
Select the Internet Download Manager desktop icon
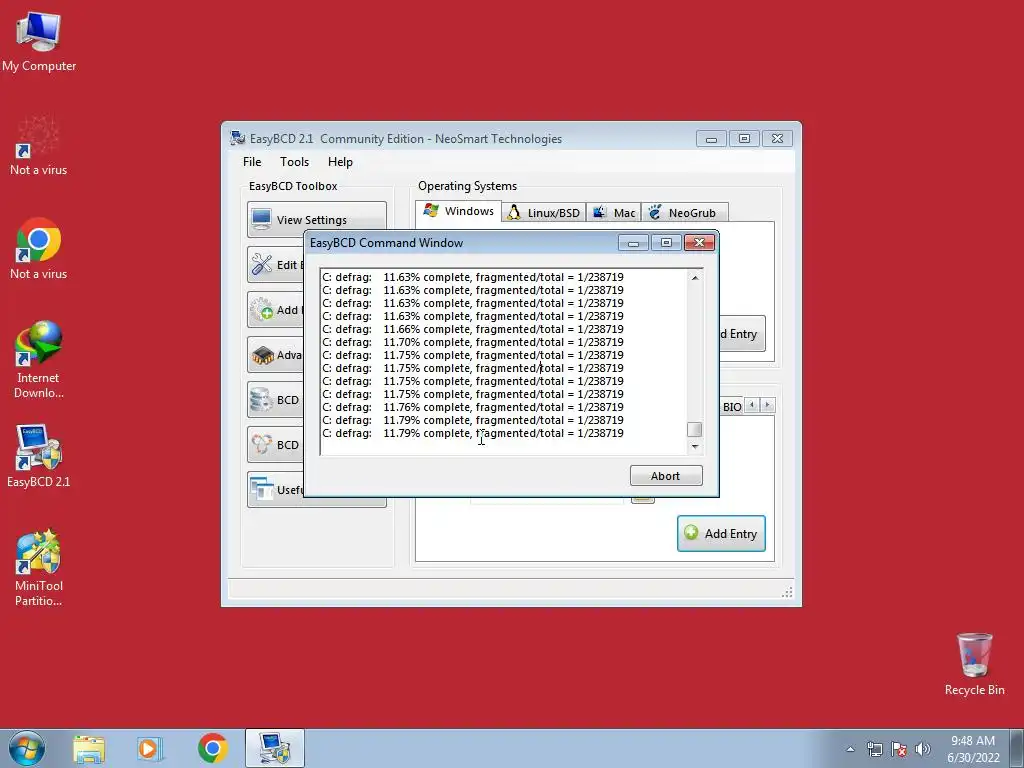(x=39, y=360)
